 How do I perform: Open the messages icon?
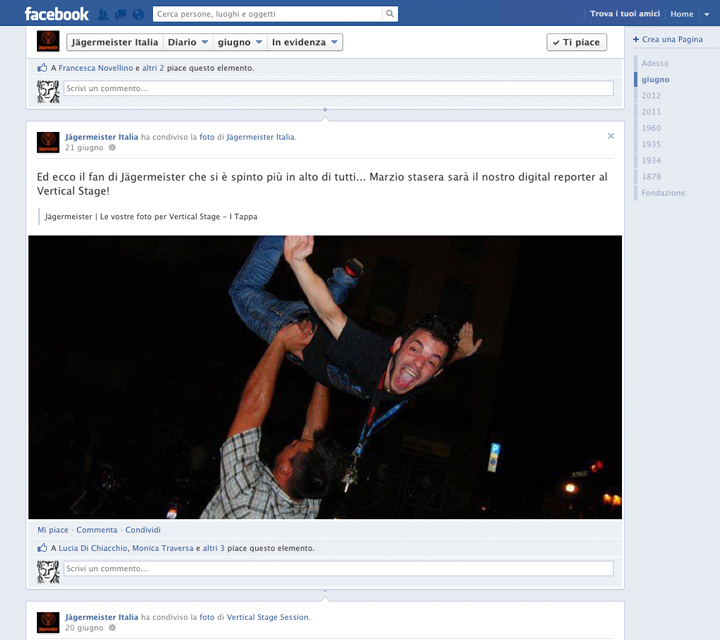(121, 14)
